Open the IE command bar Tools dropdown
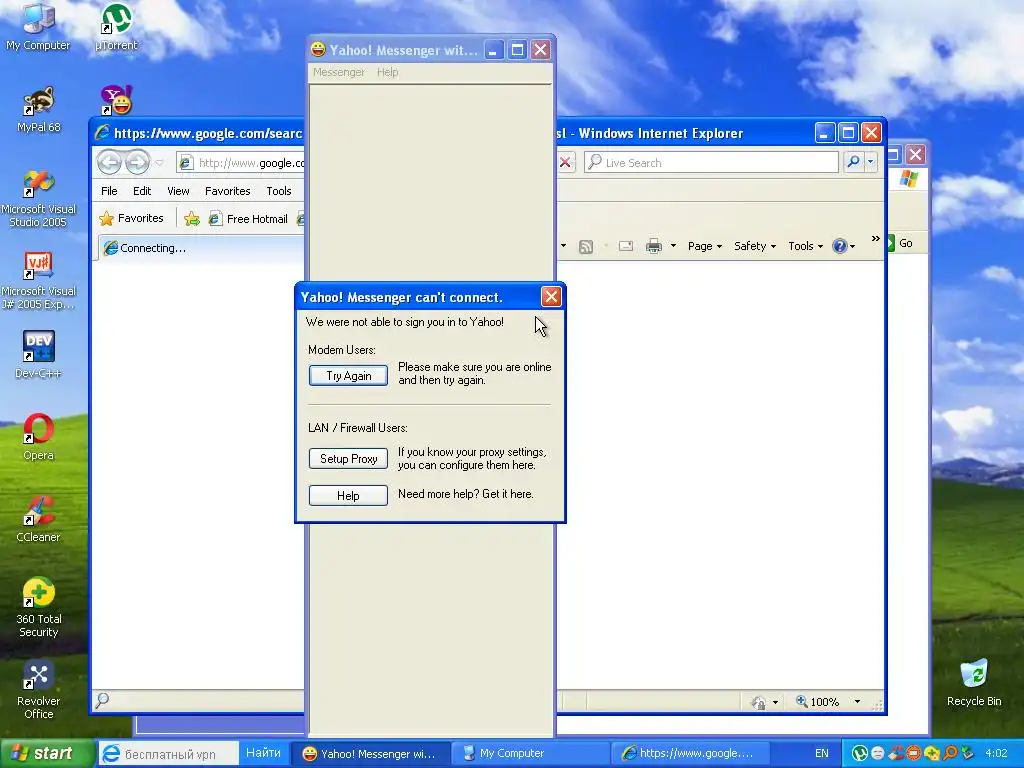Screen dimensions: 1024x768 (x=805, y=246)
